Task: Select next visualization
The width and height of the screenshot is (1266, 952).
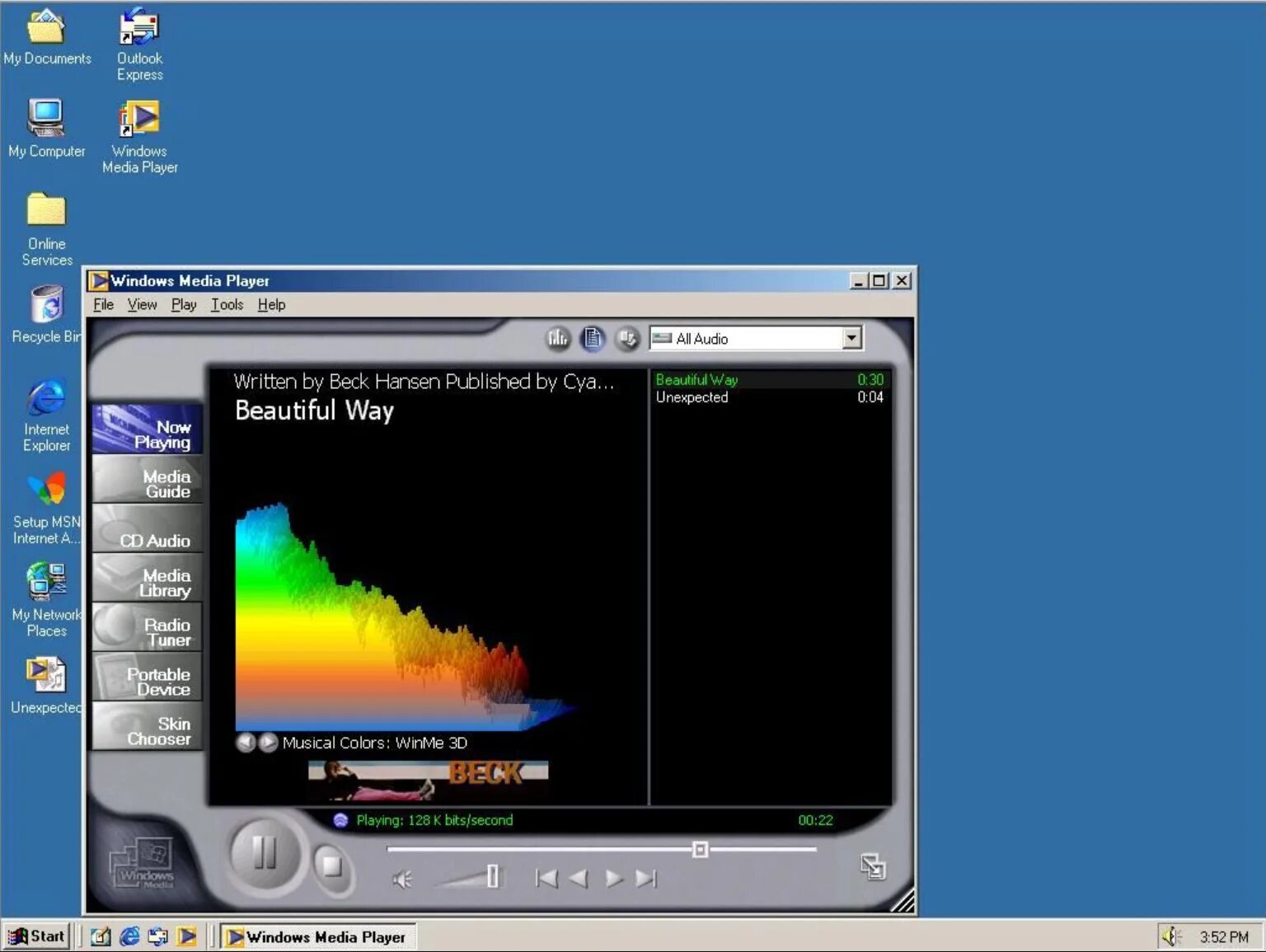Action: [269, 743]
